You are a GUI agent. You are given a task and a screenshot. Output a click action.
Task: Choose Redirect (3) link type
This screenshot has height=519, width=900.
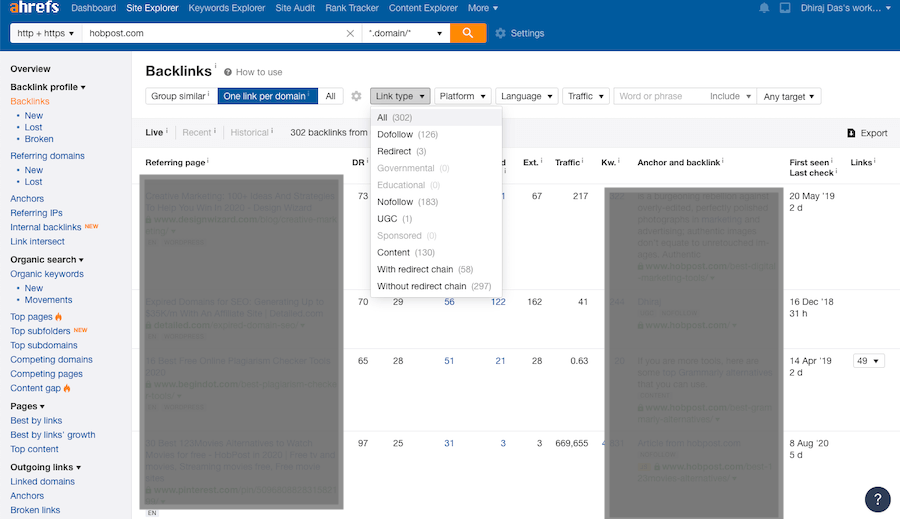437,152
